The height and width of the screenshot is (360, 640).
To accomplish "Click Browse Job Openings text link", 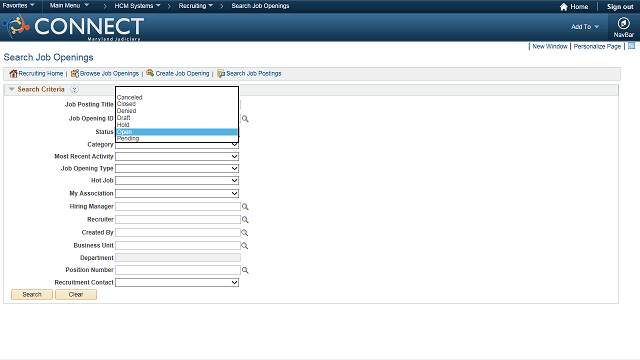I will point(109,73).
